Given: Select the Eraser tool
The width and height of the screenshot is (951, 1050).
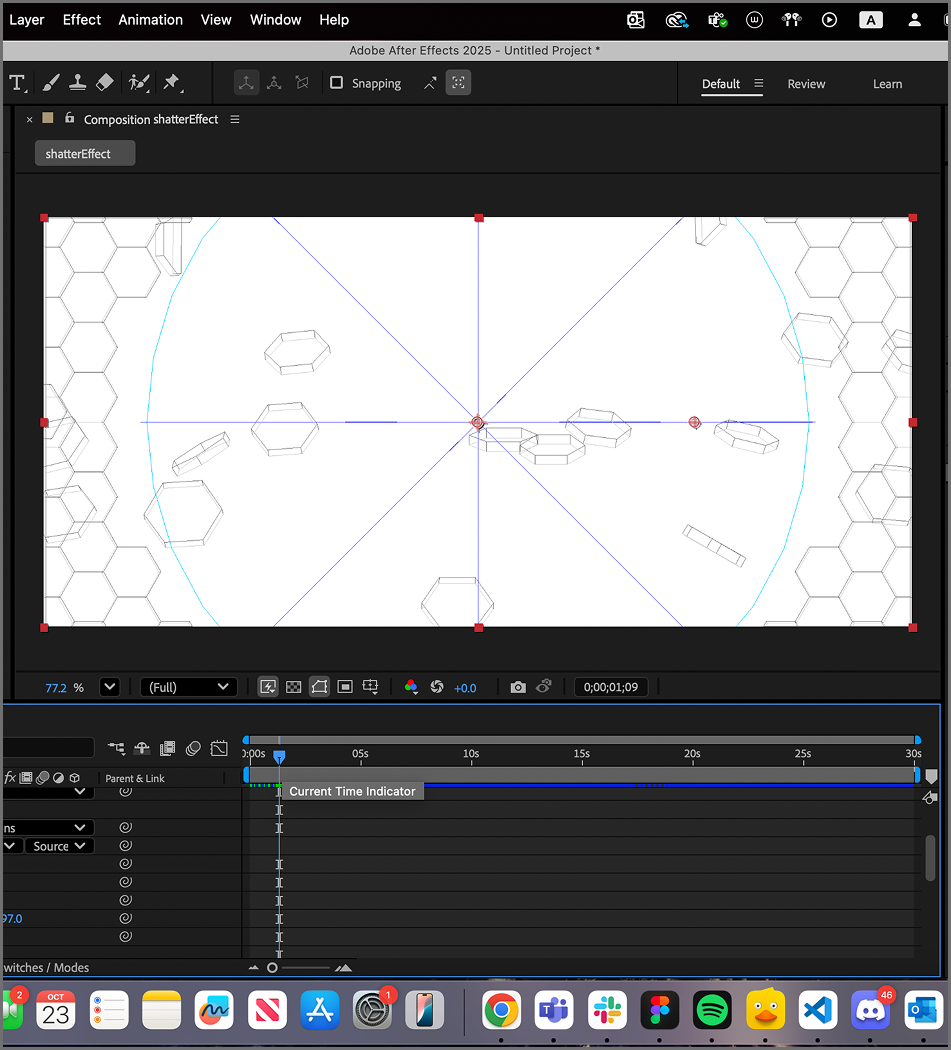Looking at the screenshot, I should [106, 83].
